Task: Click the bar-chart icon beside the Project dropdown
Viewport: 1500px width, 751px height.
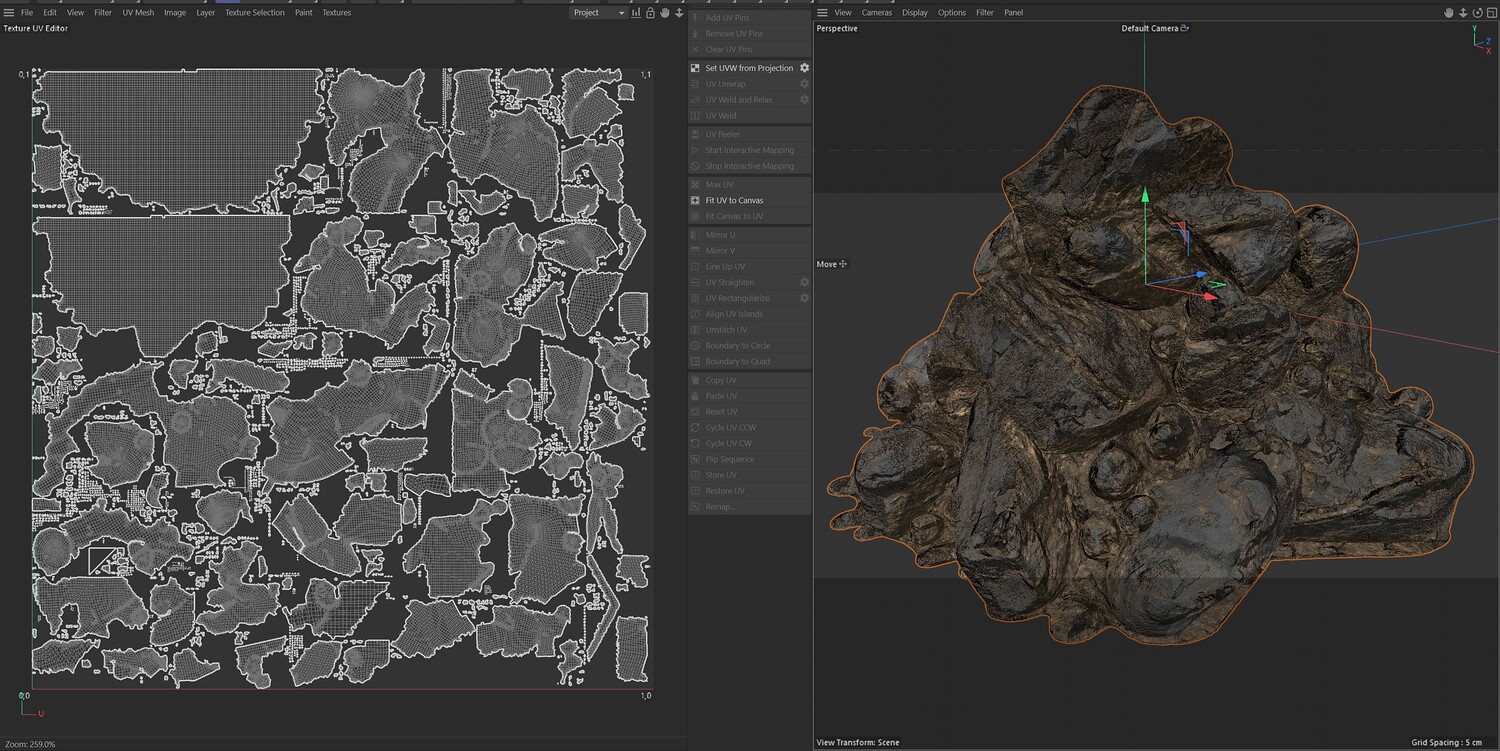Action: coord(637,13)
